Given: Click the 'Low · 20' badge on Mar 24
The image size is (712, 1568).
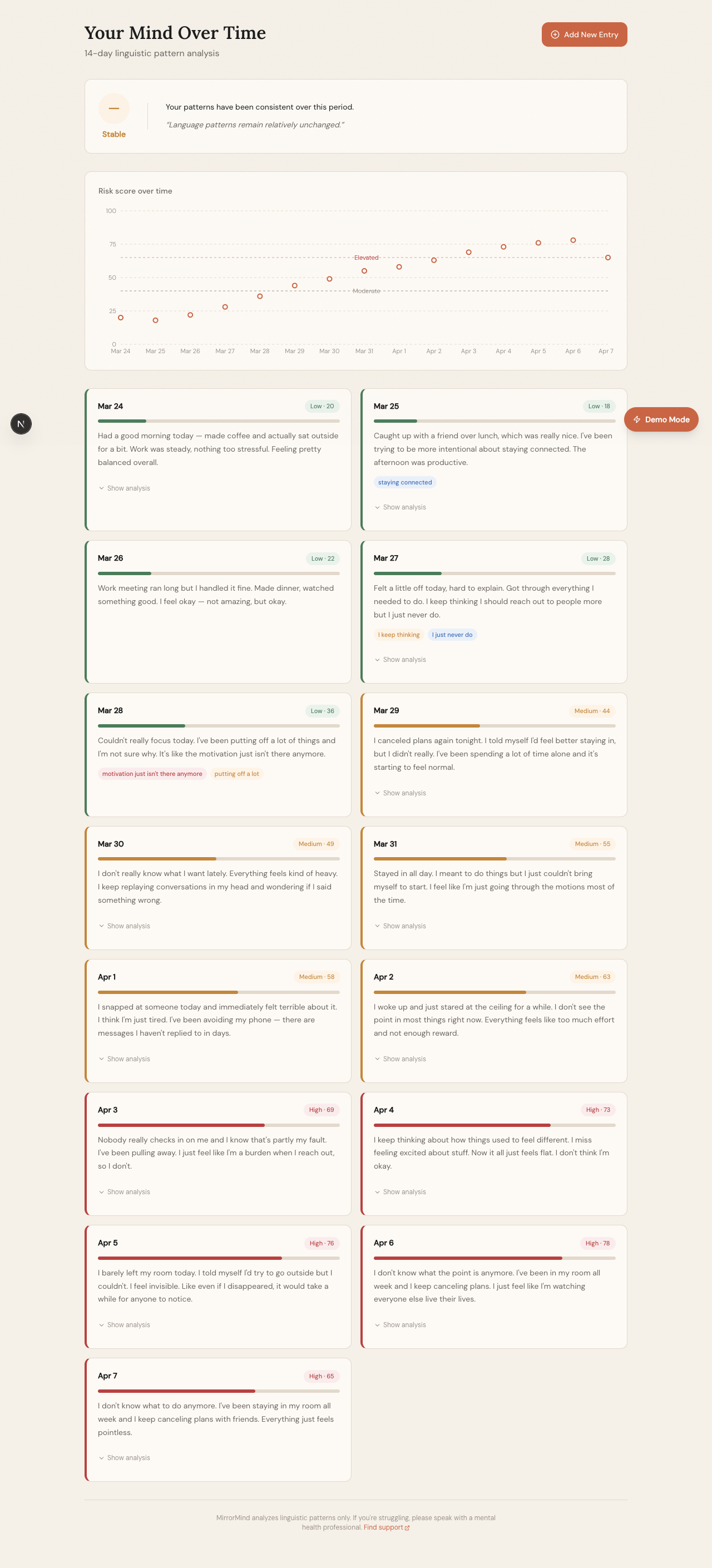Looking at the screenshot, I should 322,406.
